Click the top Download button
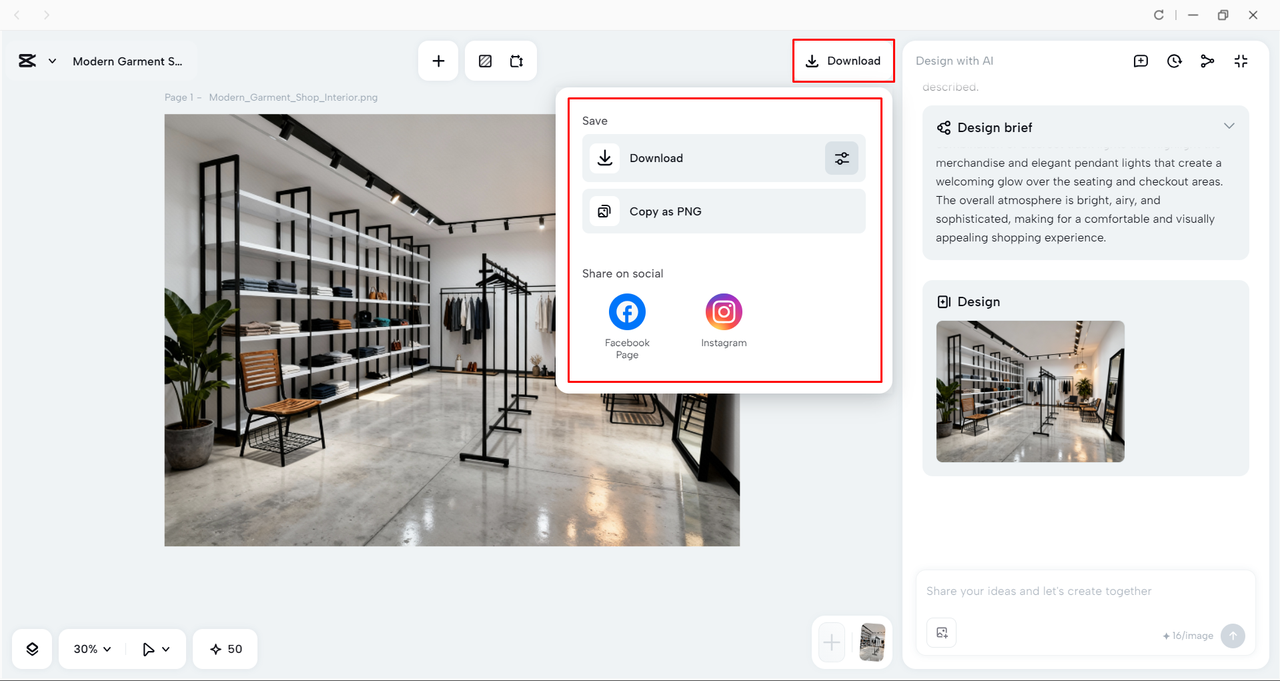This screenshot has height=681, width=1280. [843, 61]
